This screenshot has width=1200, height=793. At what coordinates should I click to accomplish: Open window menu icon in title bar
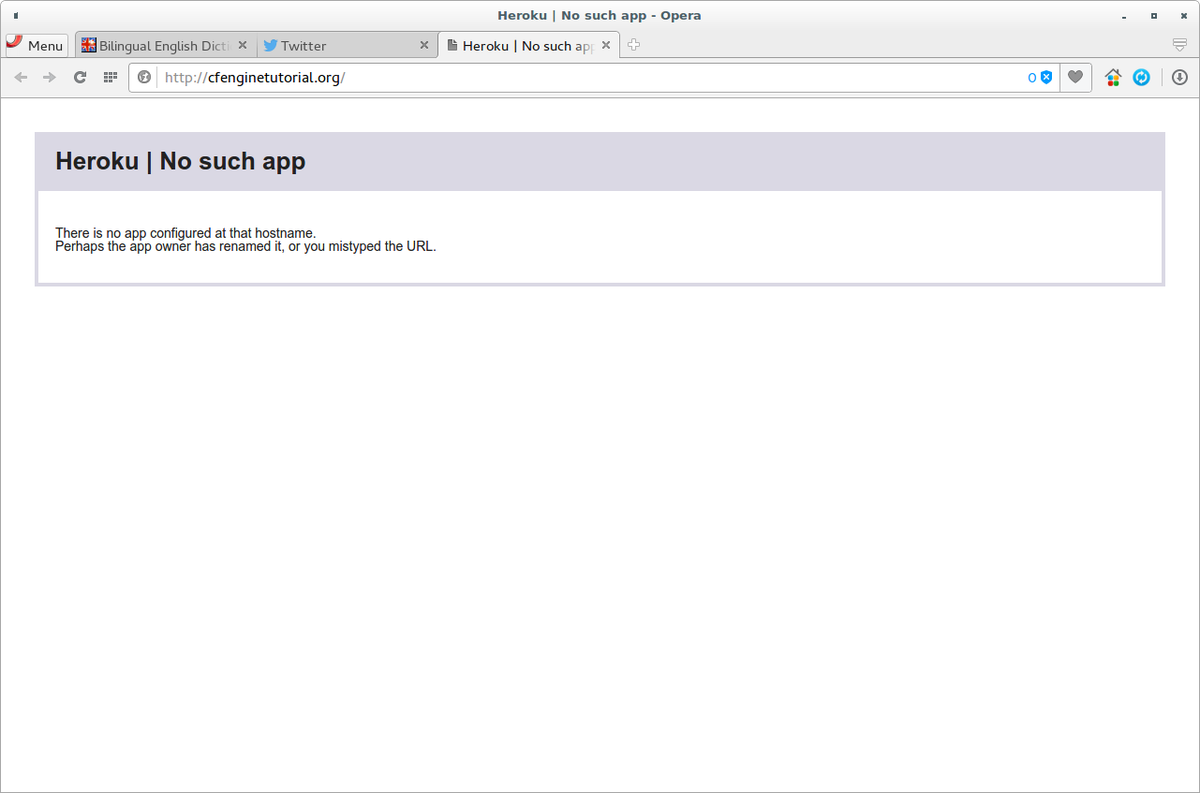coord(16,16)
